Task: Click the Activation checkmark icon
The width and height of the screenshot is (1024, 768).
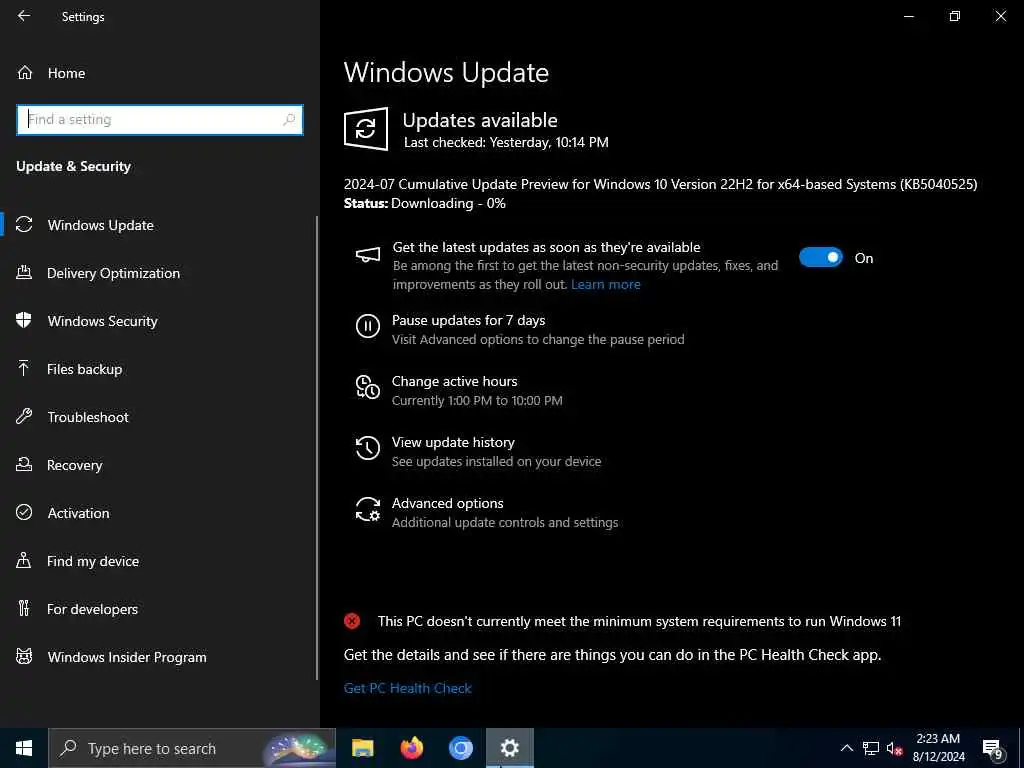Action: [x=24, y=512]
